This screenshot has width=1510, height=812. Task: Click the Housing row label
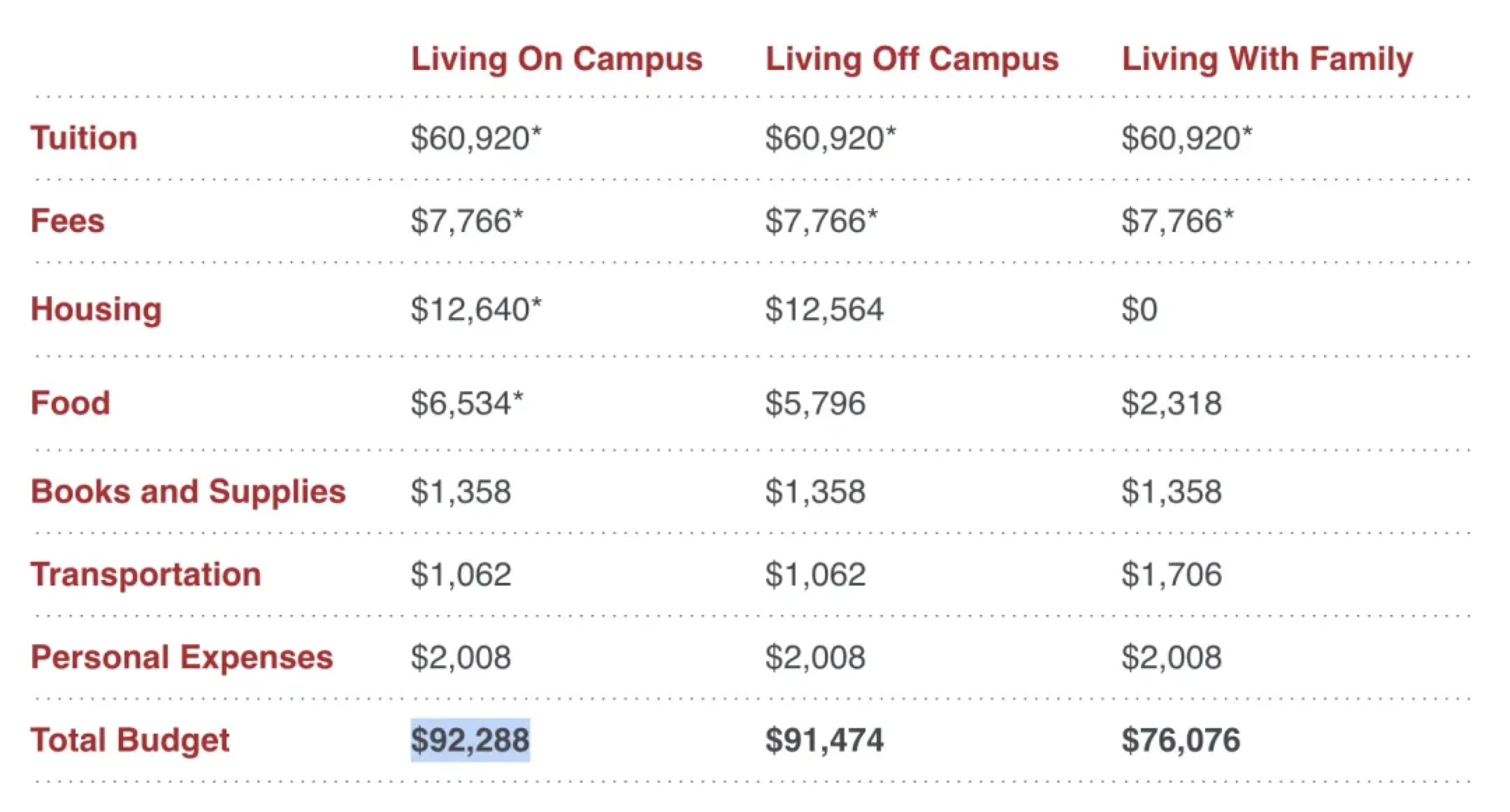coord(96,309)
